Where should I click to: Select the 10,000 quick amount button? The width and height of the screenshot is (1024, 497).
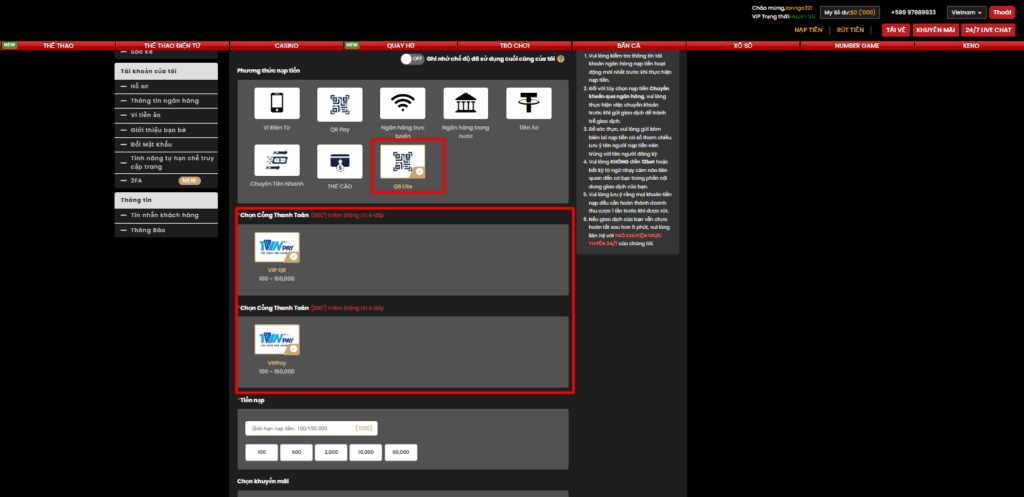pyautogui.click(x=366, y=452)
